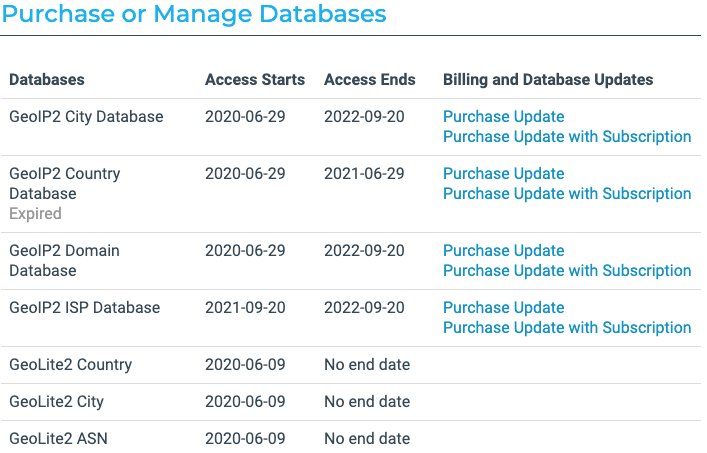Select the GeoIP2 City Database name cell

tap(86, 117)
